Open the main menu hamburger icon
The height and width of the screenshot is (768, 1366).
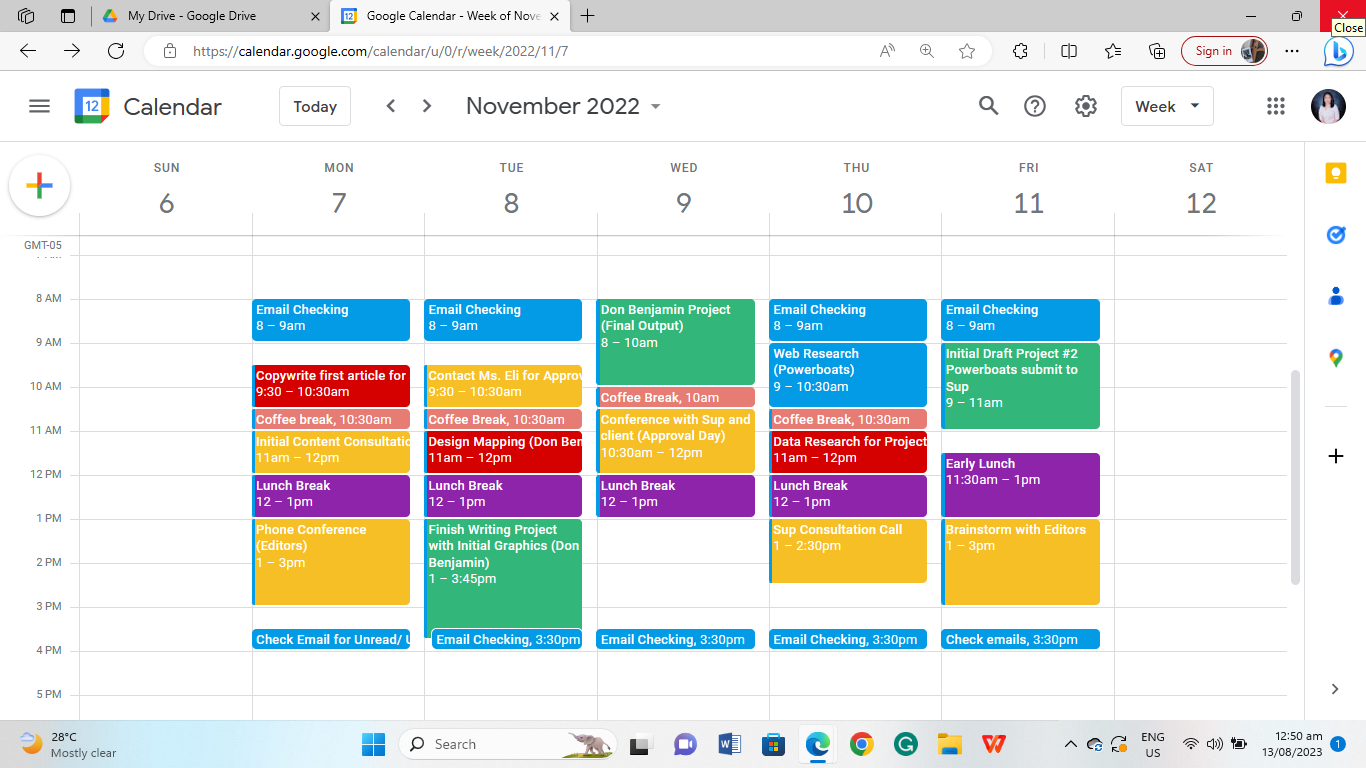point(39,106)
